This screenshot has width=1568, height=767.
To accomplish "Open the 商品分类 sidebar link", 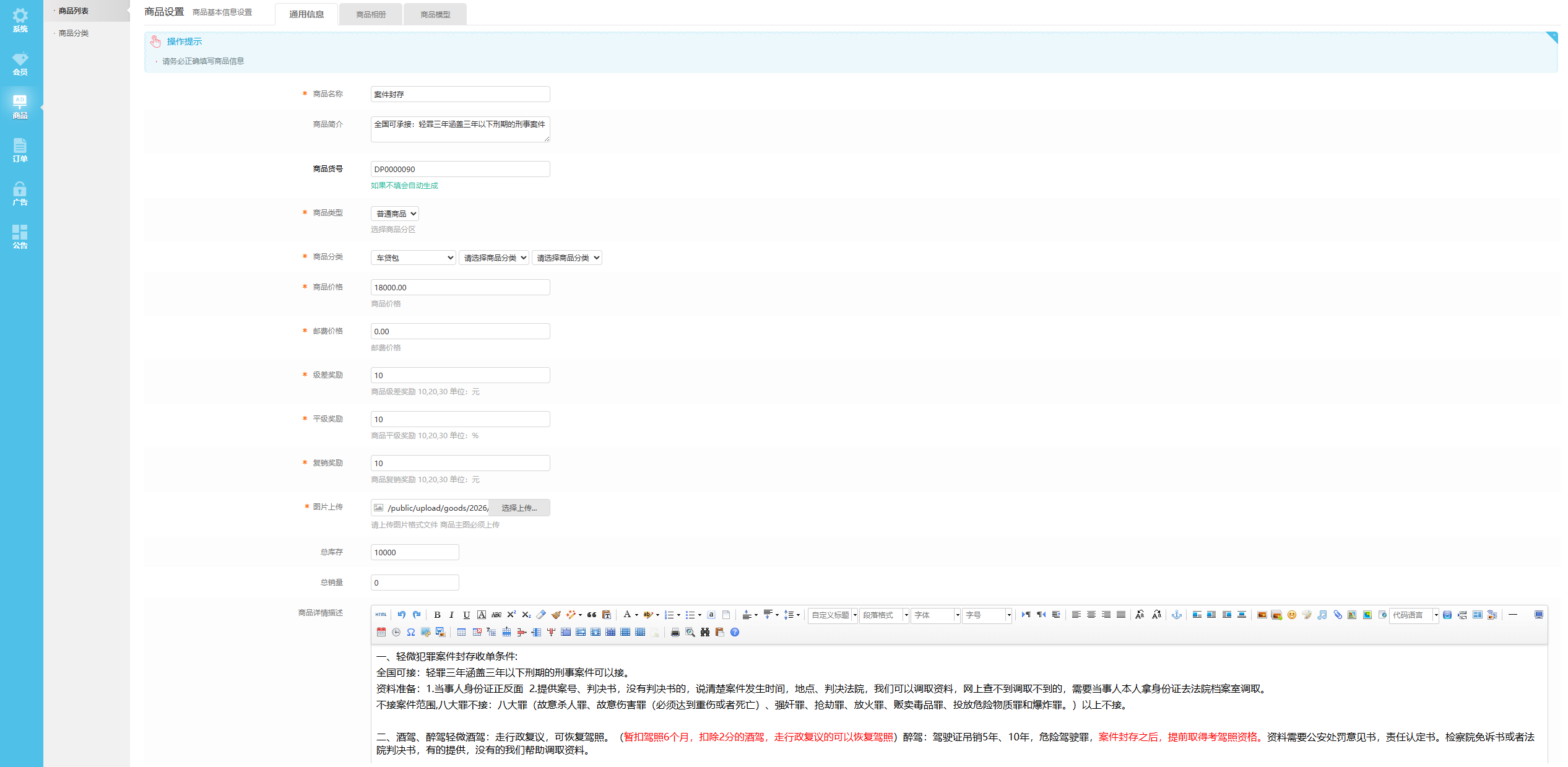I will click(74, 33).
